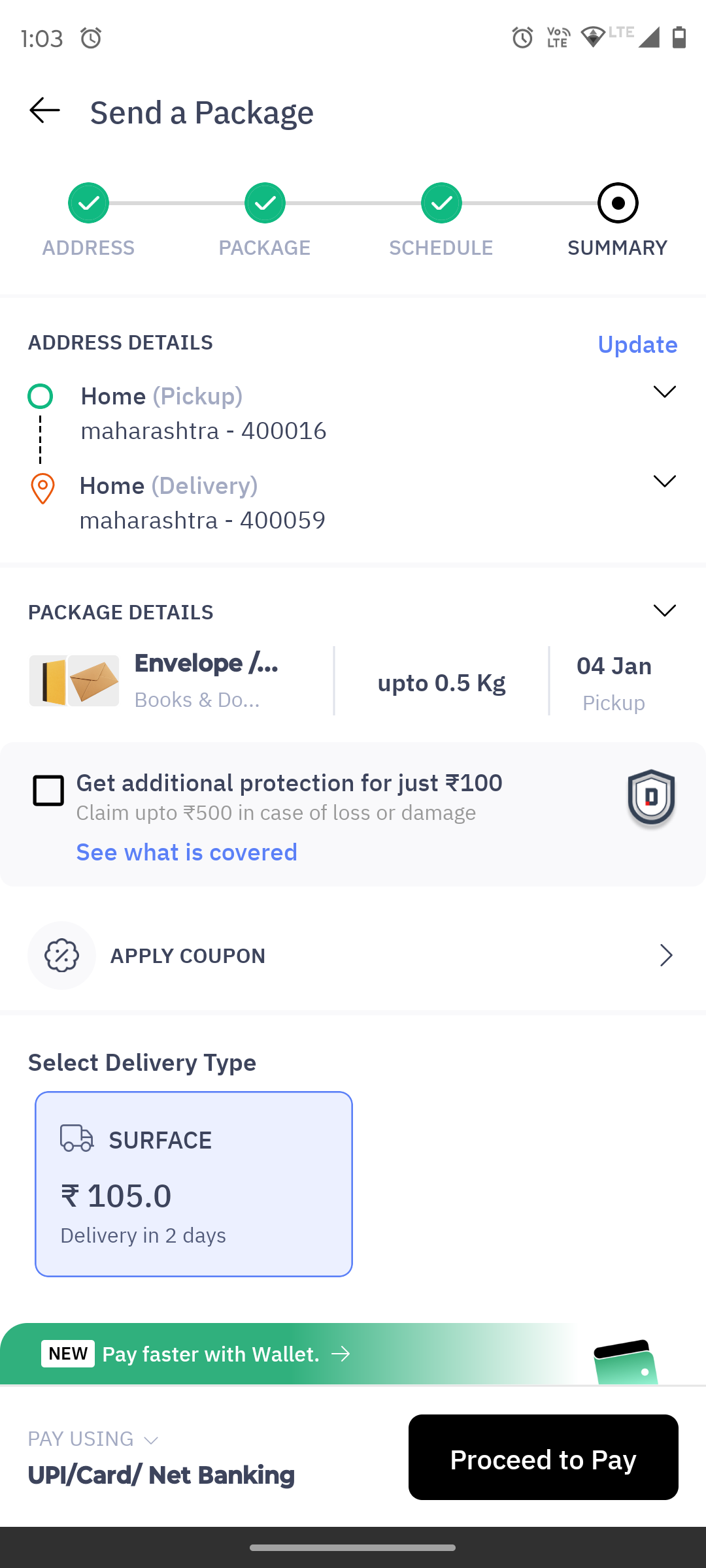Expand the Home Pickup address details
This screenshot has height=1568, width=706.
tap(664, 392)
